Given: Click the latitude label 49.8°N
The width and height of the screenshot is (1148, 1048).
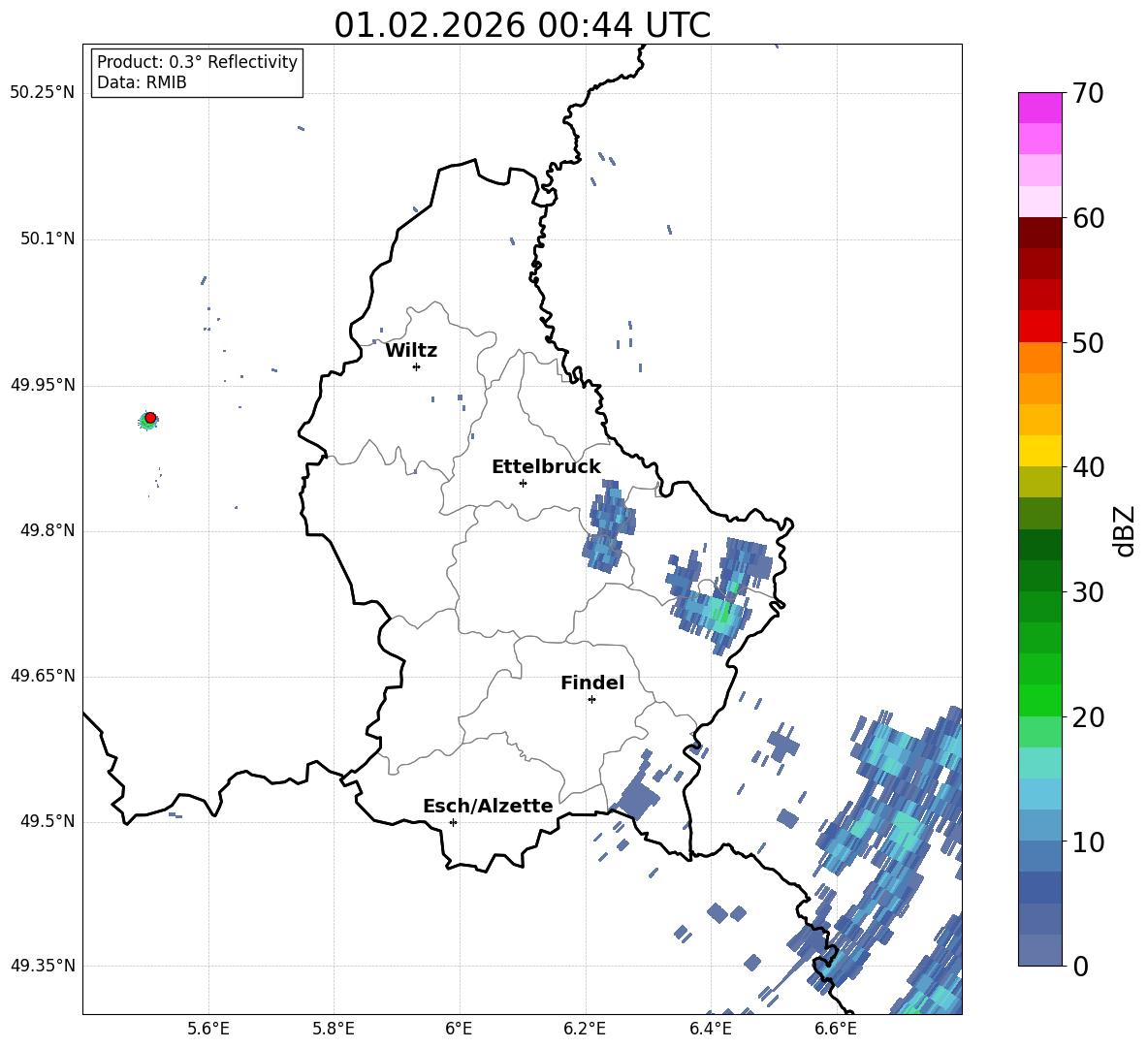Looking at the screenshot, I should pyautogui.click(x=48, y=530).
